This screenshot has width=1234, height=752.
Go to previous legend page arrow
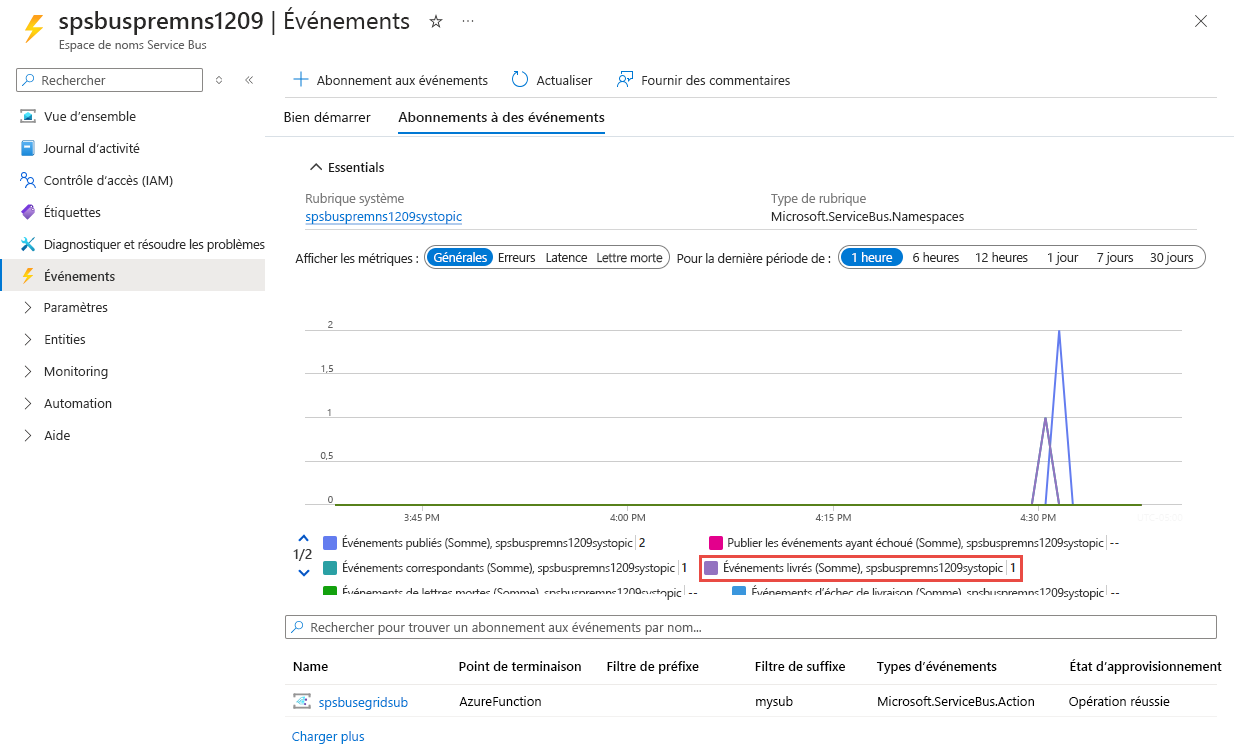[x=304, y=537]
